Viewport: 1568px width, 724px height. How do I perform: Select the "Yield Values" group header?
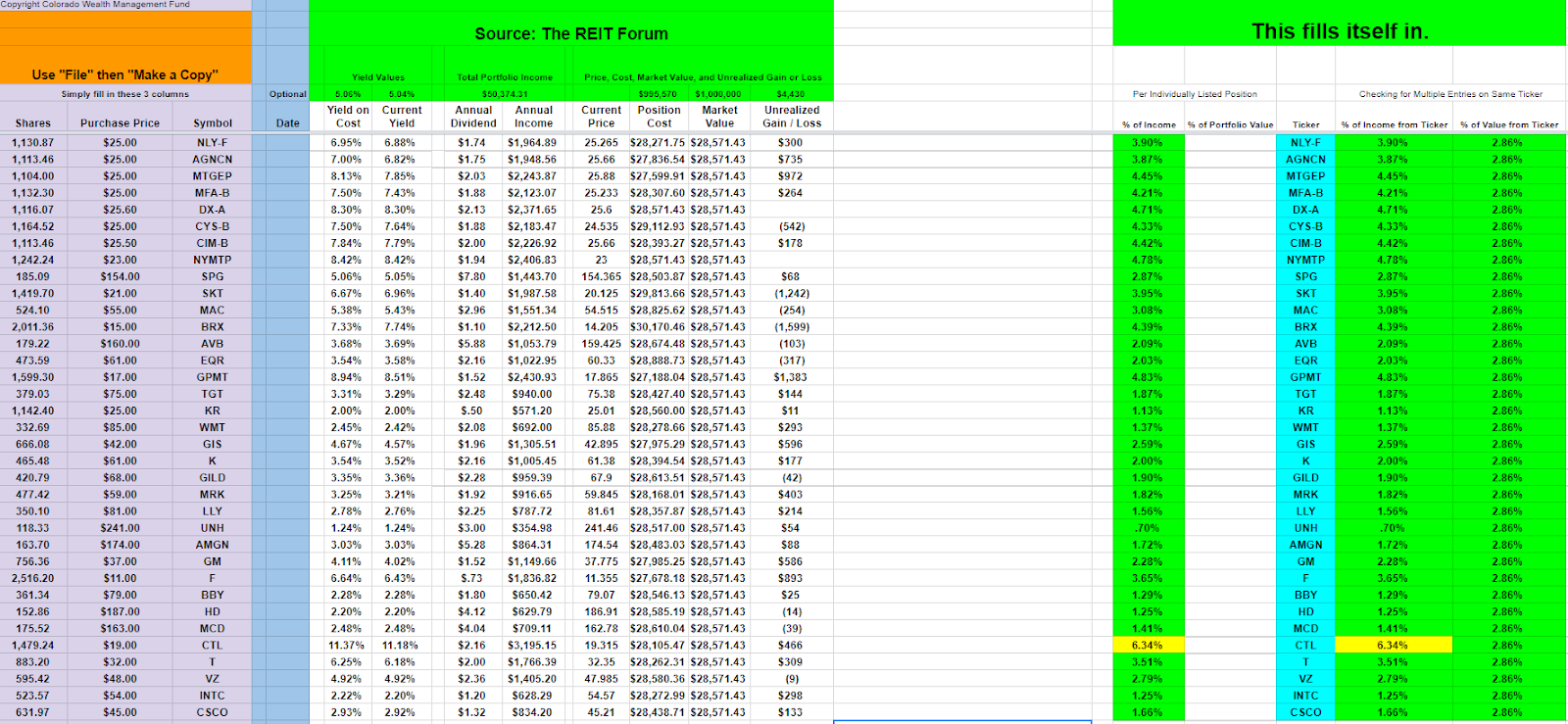coord(378,77)
